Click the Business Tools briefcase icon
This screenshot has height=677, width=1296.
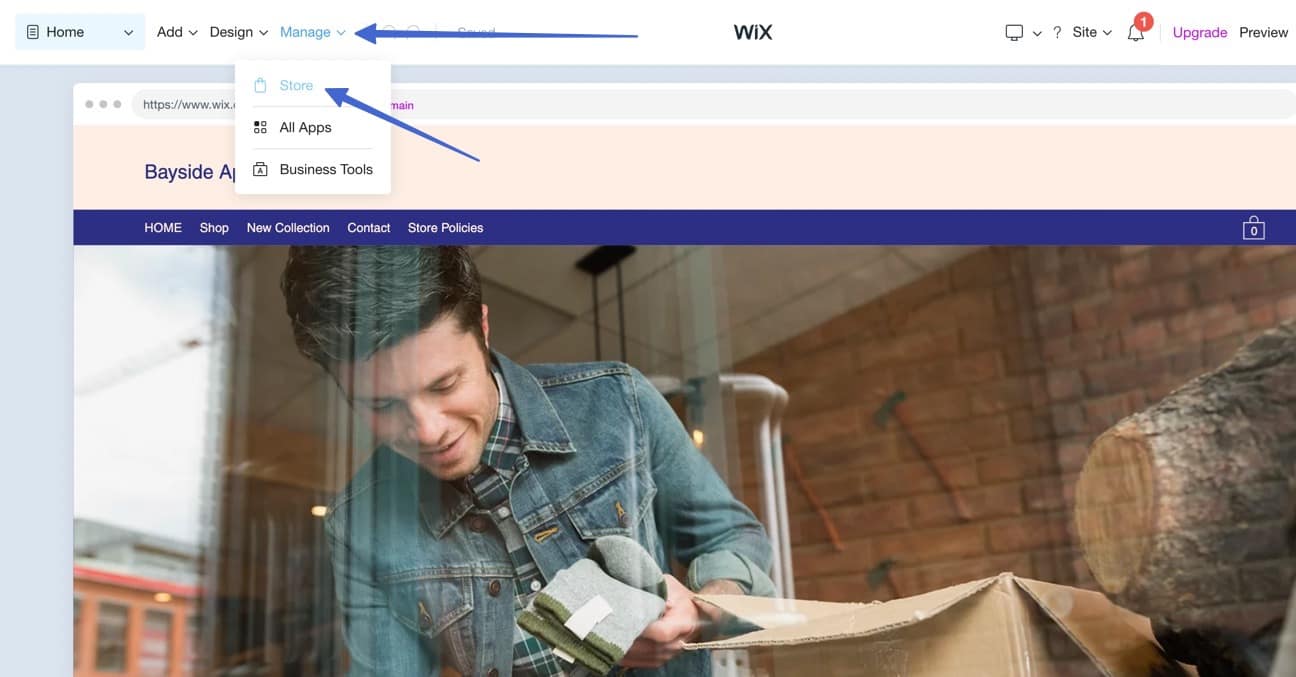point(260,168)
